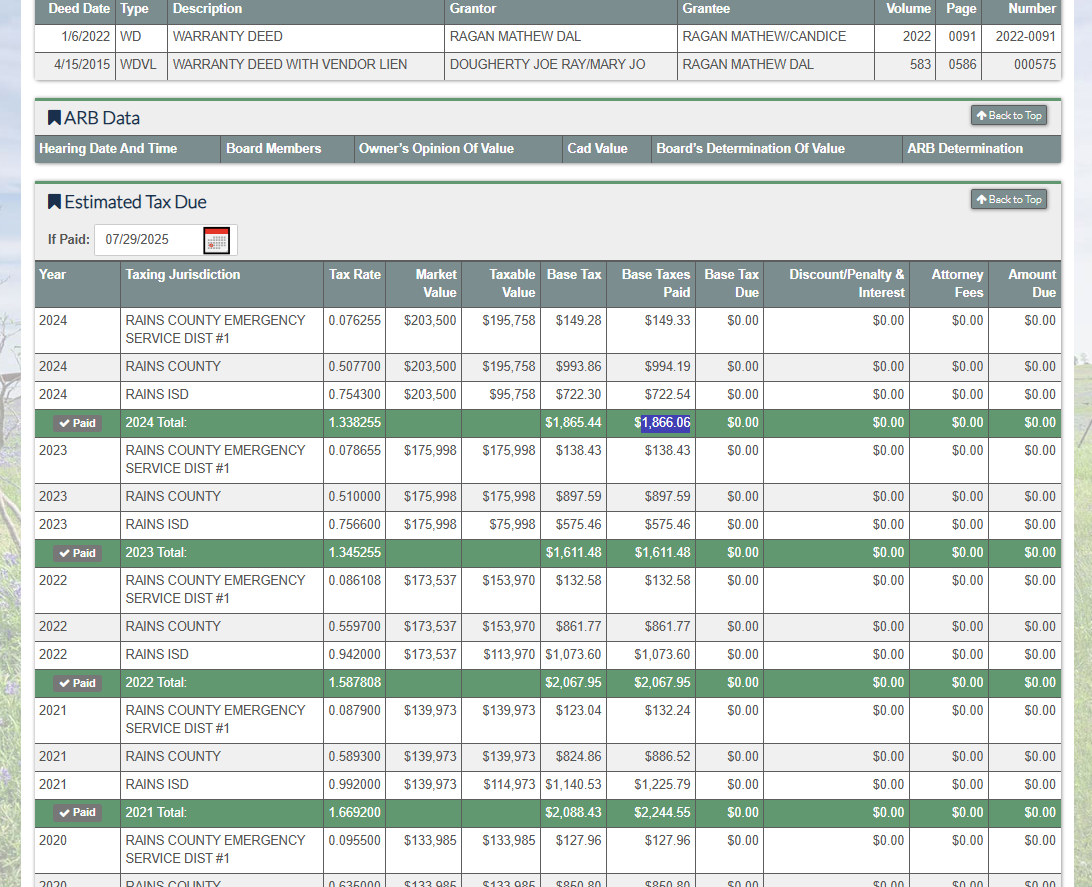
Task: Click Back to Top in Estimated Tax Due
Action: tap(1008, 200)
